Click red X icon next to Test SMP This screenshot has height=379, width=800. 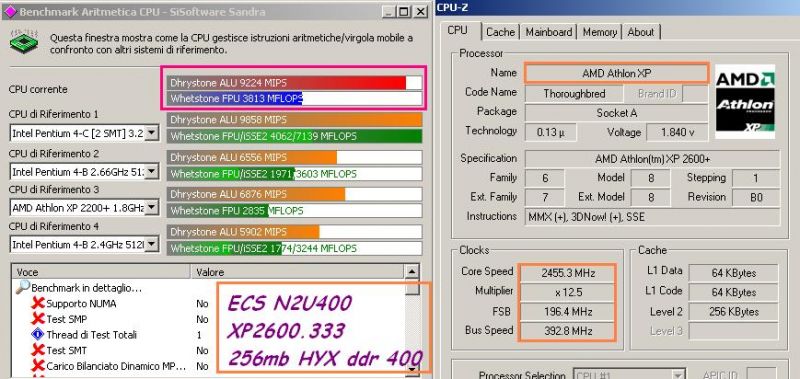37,319
